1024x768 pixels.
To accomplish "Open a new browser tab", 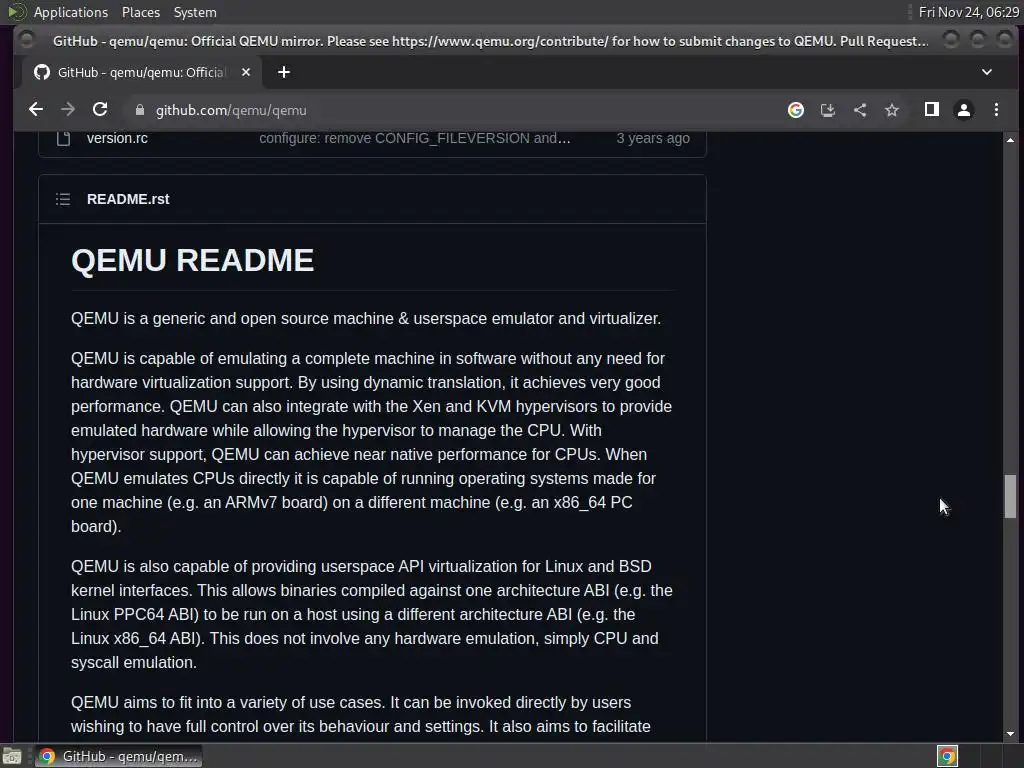I will 283,72.
